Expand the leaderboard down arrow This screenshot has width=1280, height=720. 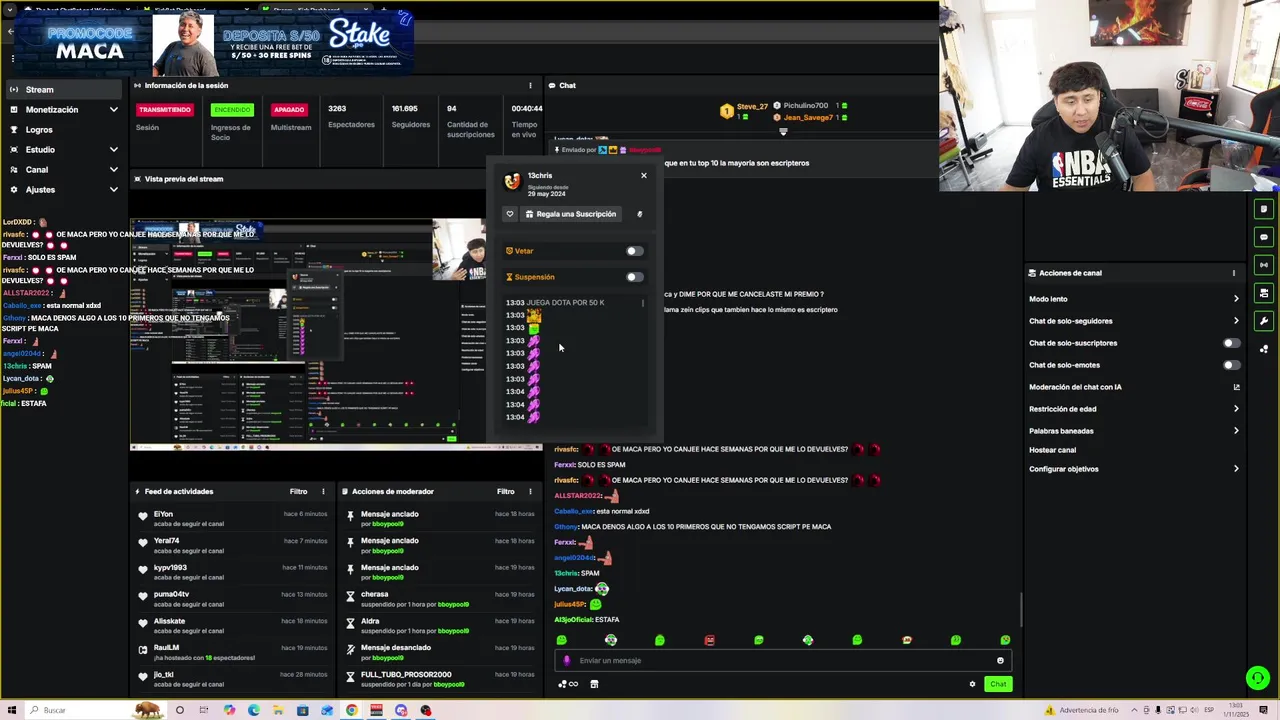click(x=783, y=132)
